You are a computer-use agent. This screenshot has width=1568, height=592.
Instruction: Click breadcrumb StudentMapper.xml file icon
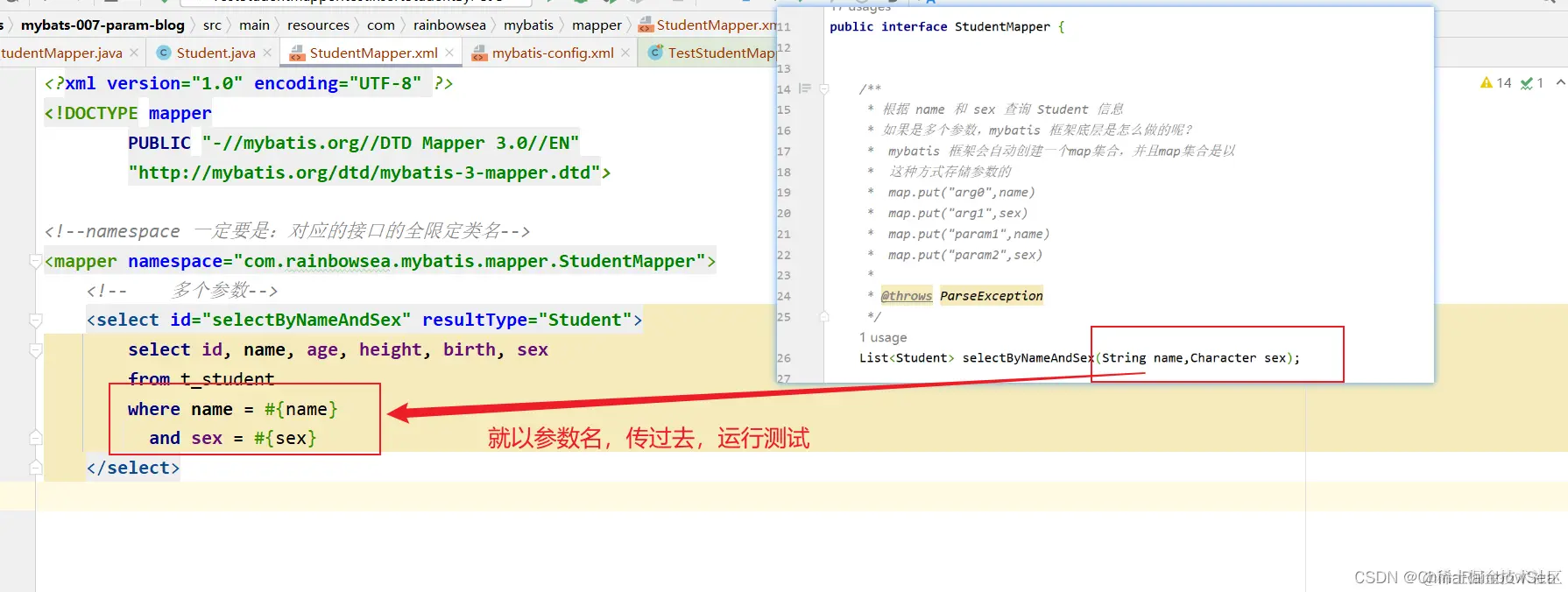pyautogui.click(x=646, y=25)
